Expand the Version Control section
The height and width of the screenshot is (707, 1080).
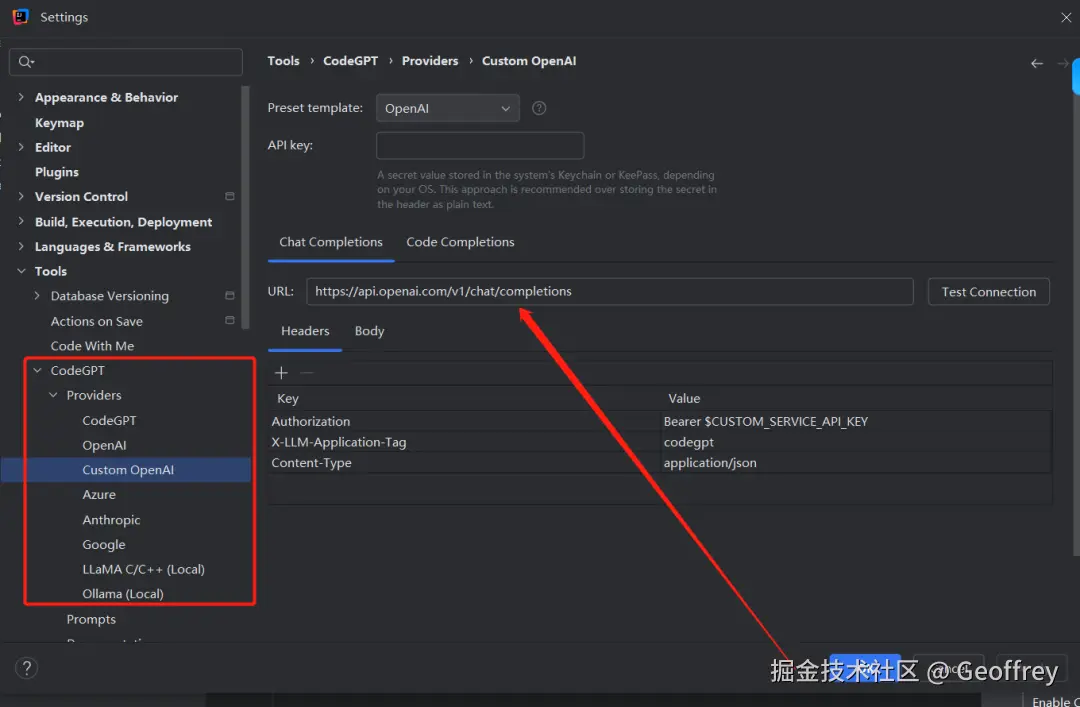[x=21, y=196]
